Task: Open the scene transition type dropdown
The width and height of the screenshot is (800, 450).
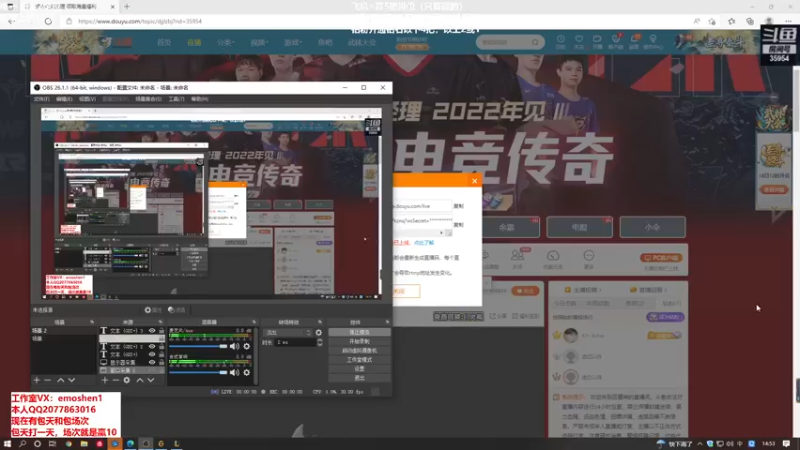Action: pos(287,333)
